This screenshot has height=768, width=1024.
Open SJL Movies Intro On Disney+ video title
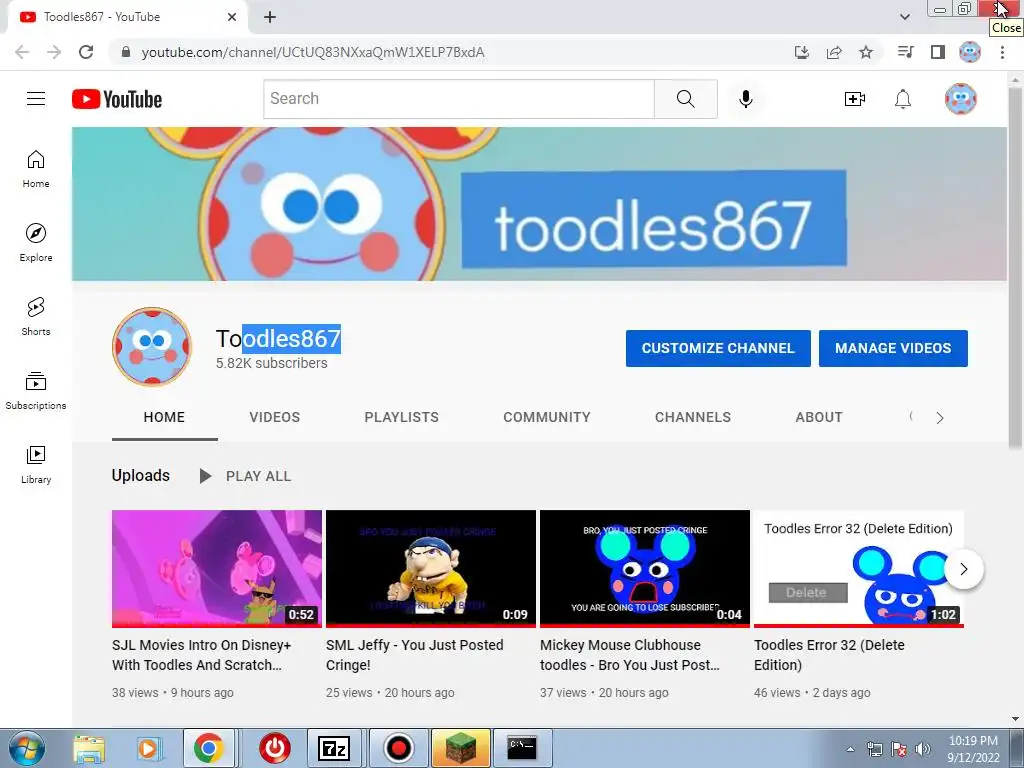[x=201, y=655]
